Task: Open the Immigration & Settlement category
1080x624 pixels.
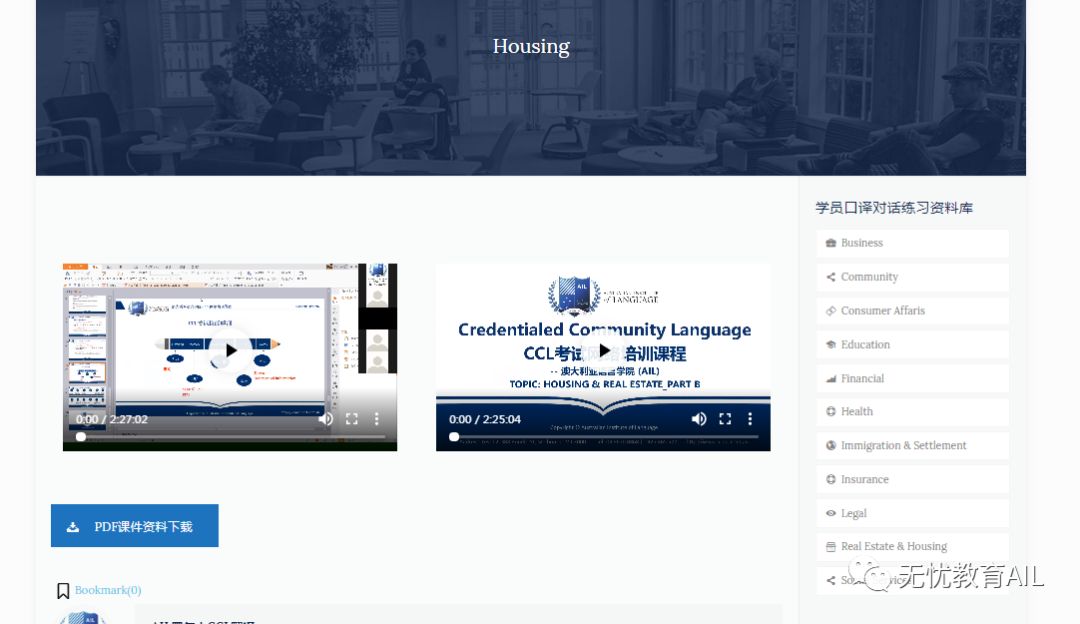Action: pos(912,446)
